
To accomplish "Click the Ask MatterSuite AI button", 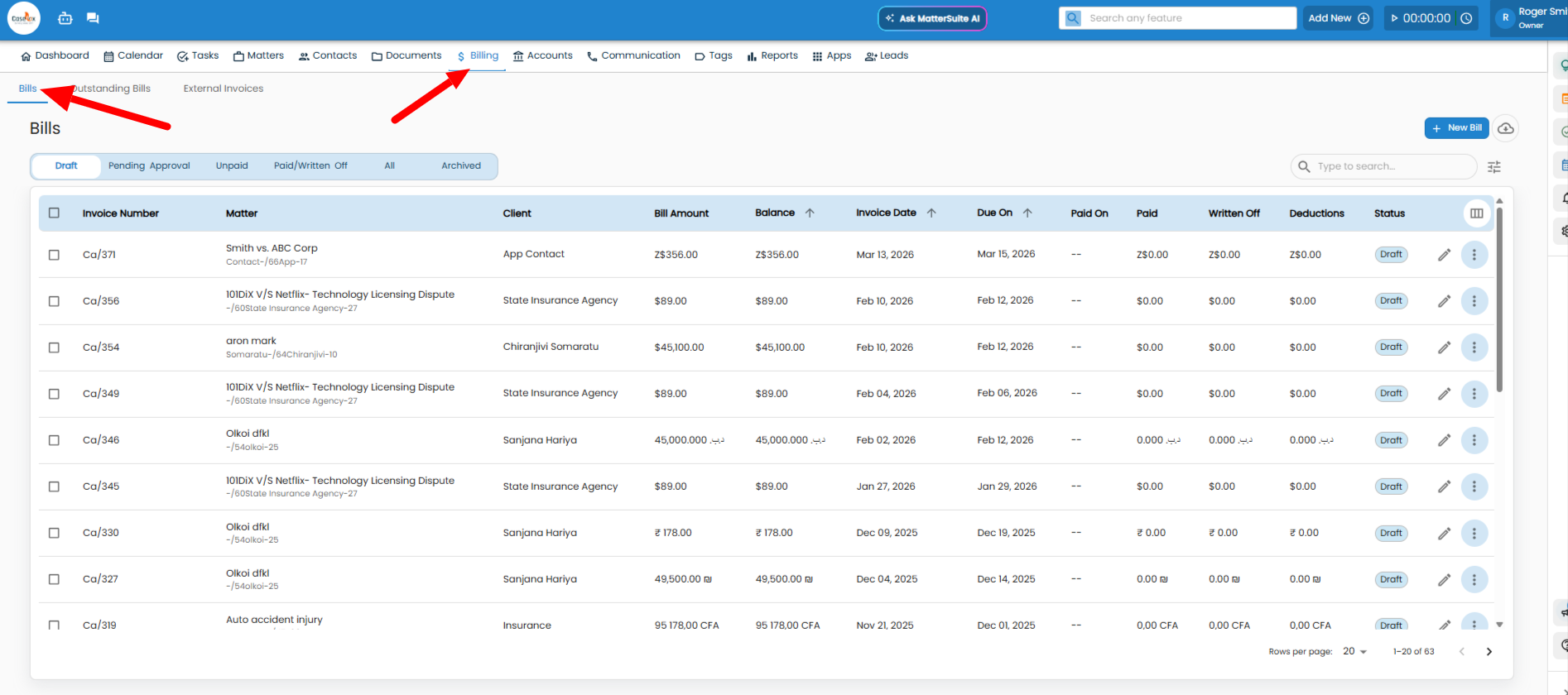I will tap(931, 18).
